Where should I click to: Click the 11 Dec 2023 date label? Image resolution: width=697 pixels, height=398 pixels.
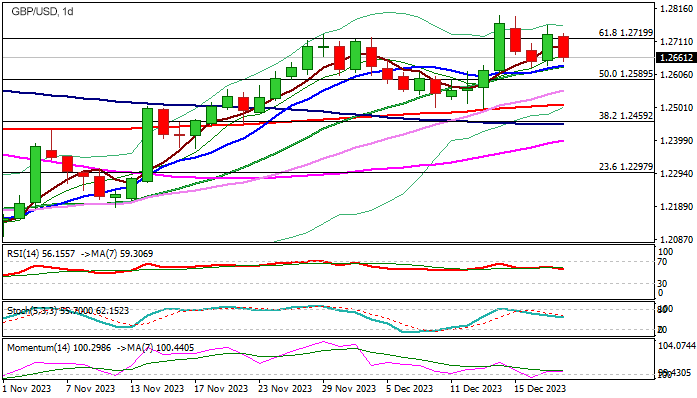click(477, 389)
